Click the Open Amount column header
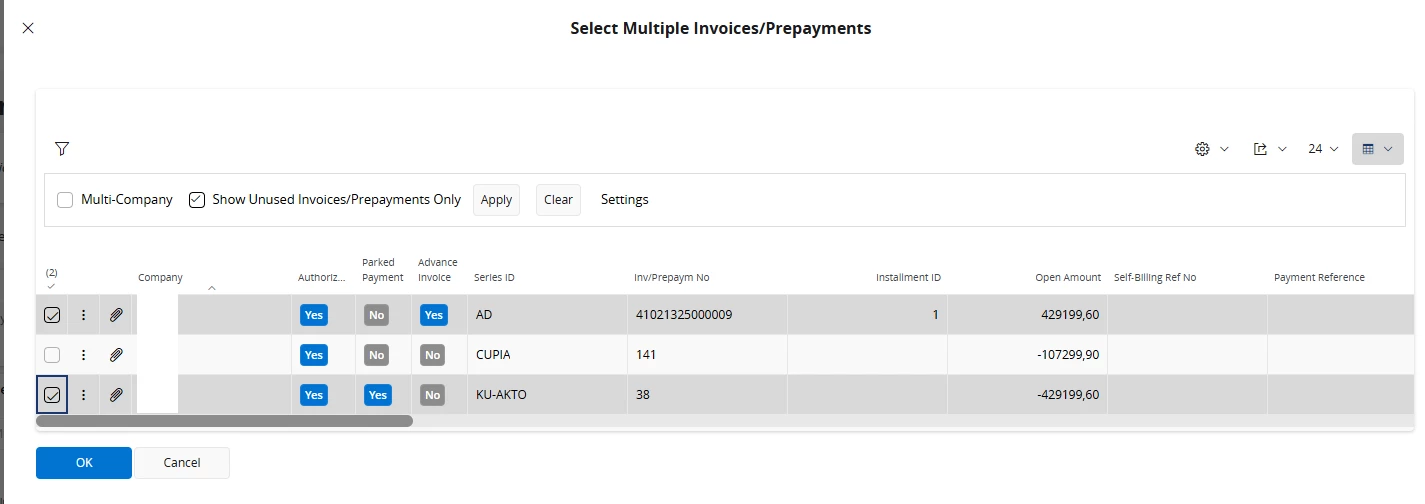Image resolution: width=1425 pixels, height=504 pixels. [1067, 278]
